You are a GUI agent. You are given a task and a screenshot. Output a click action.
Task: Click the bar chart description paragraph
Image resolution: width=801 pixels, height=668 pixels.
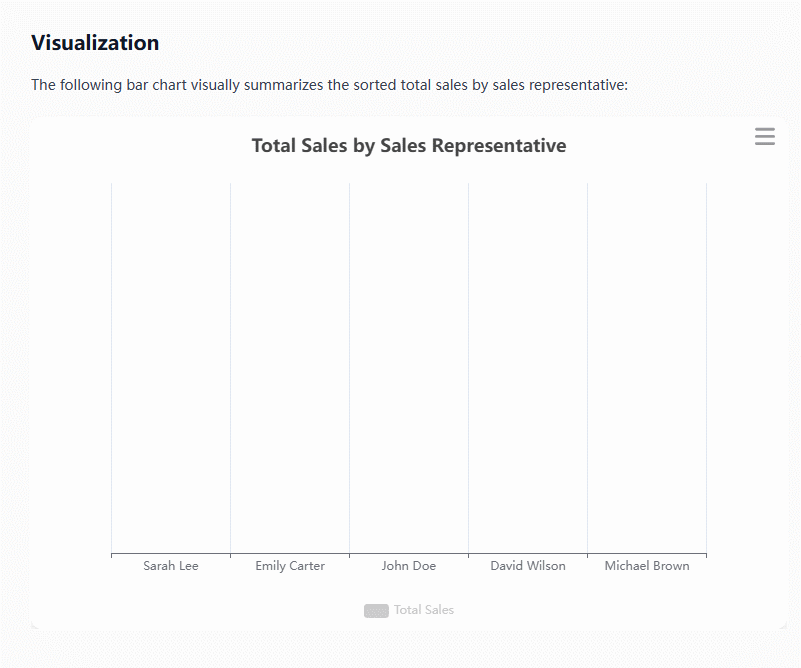click(329, 85)
